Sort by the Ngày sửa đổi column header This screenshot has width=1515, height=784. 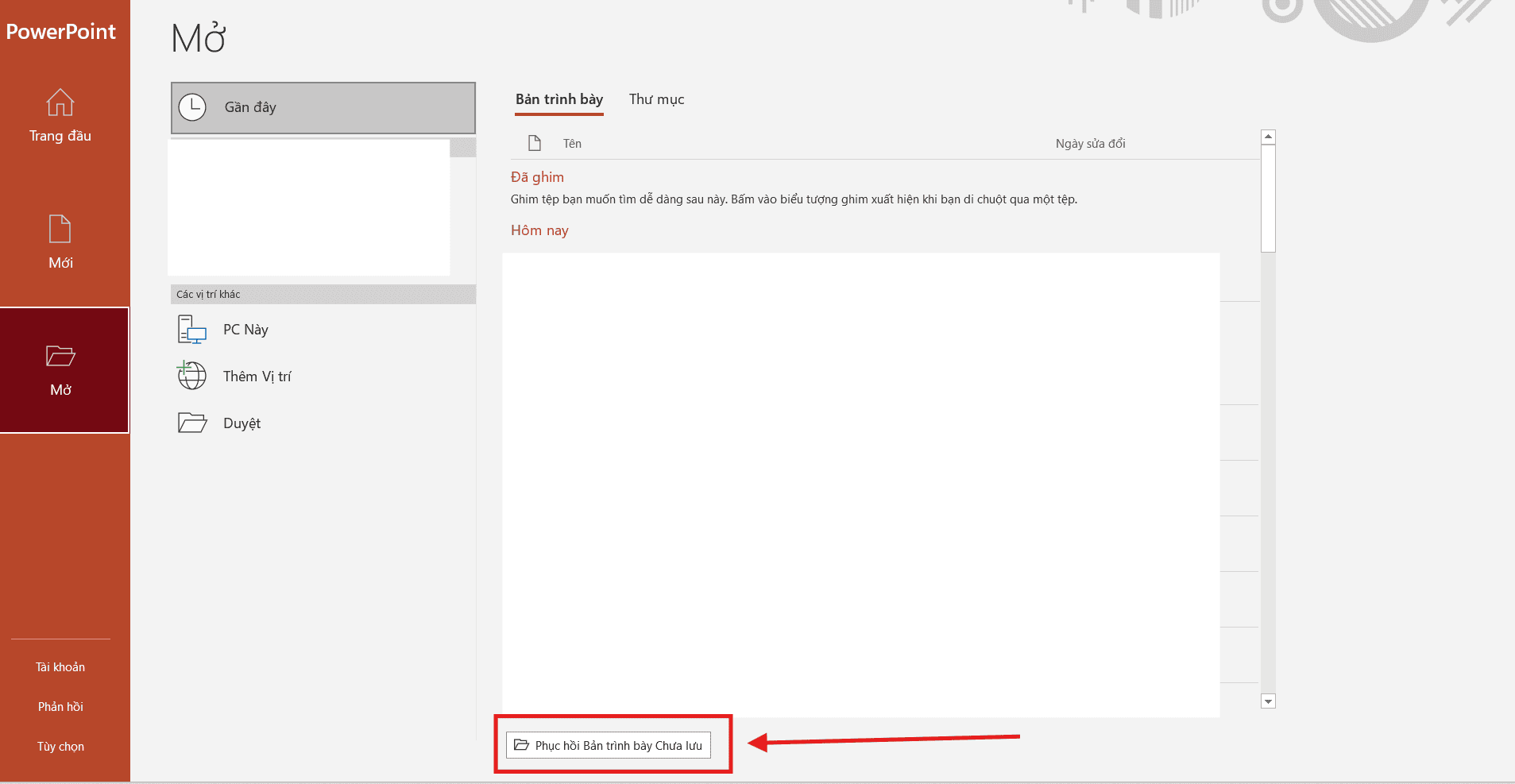pyautogui.click(x=1090, y=144)
